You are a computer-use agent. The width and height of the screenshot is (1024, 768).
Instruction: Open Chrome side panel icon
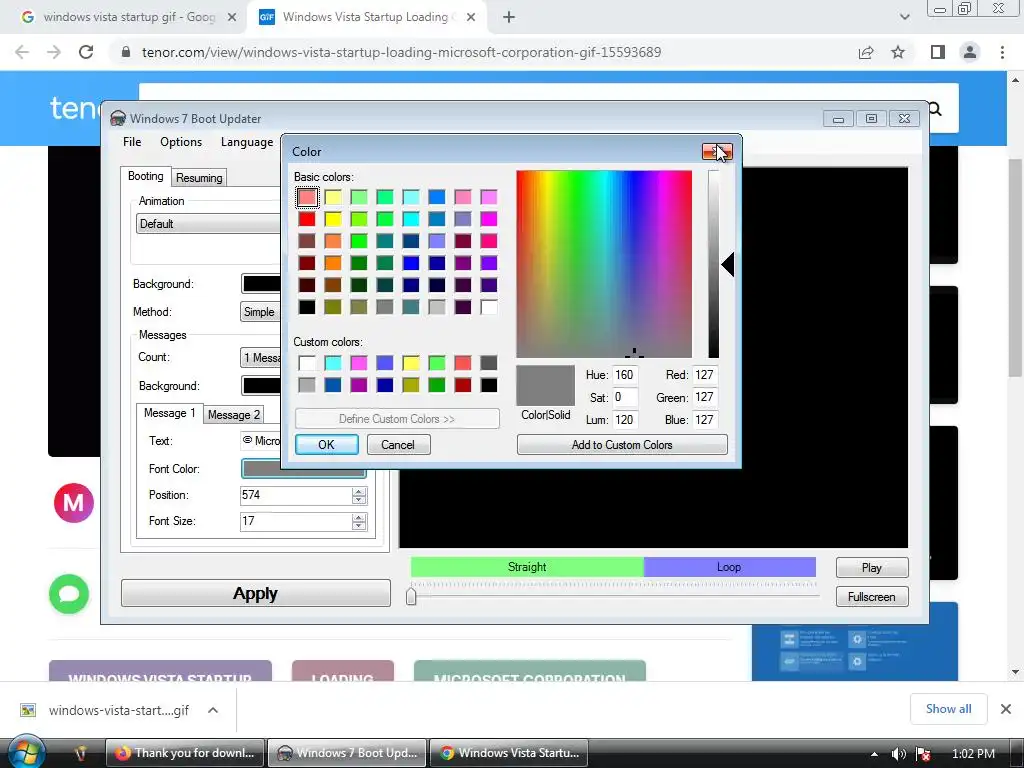point(938,52)
